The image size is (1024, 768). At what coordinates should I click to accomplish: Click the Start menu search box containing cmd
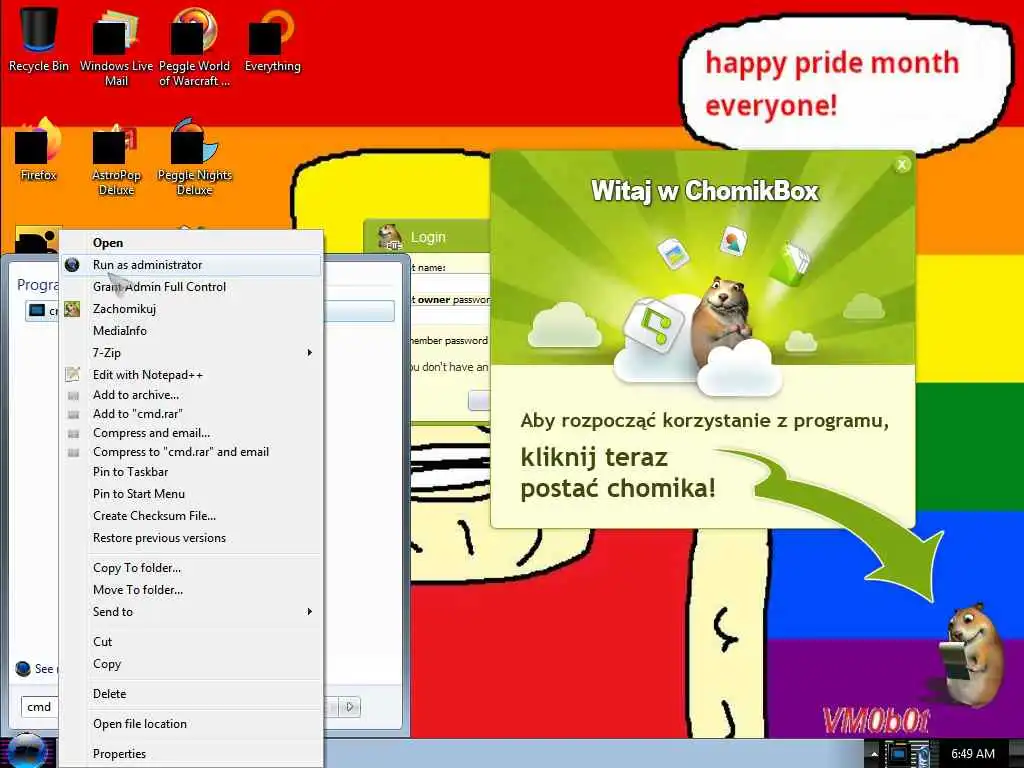coord(40,707)
